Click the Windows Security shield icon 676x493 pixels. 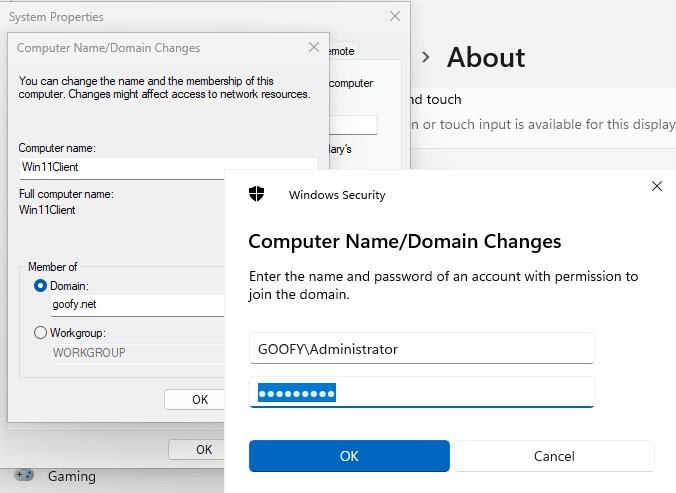[x=257, y=194]
